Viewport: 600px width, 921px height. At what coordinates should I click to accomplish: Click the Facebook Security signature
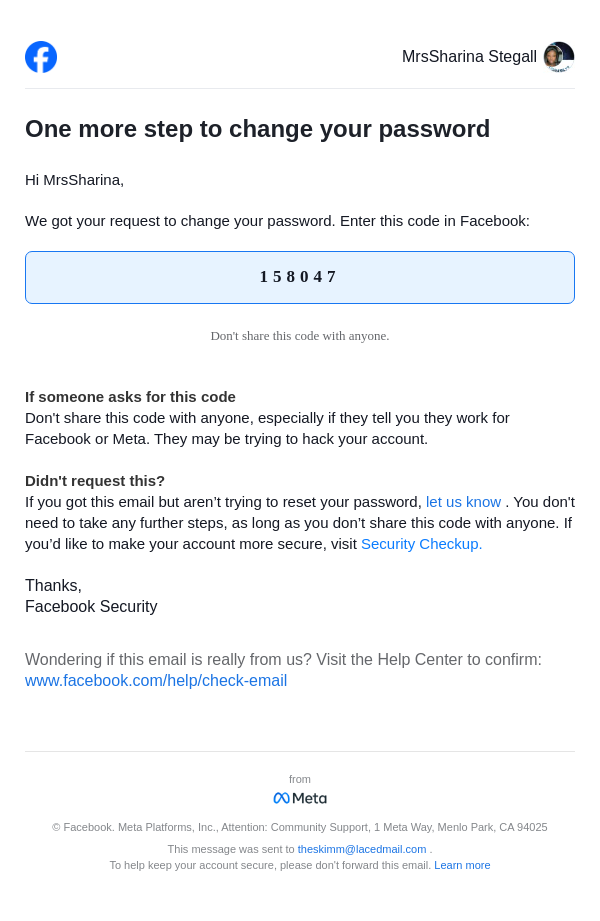[x=91, y=607]
